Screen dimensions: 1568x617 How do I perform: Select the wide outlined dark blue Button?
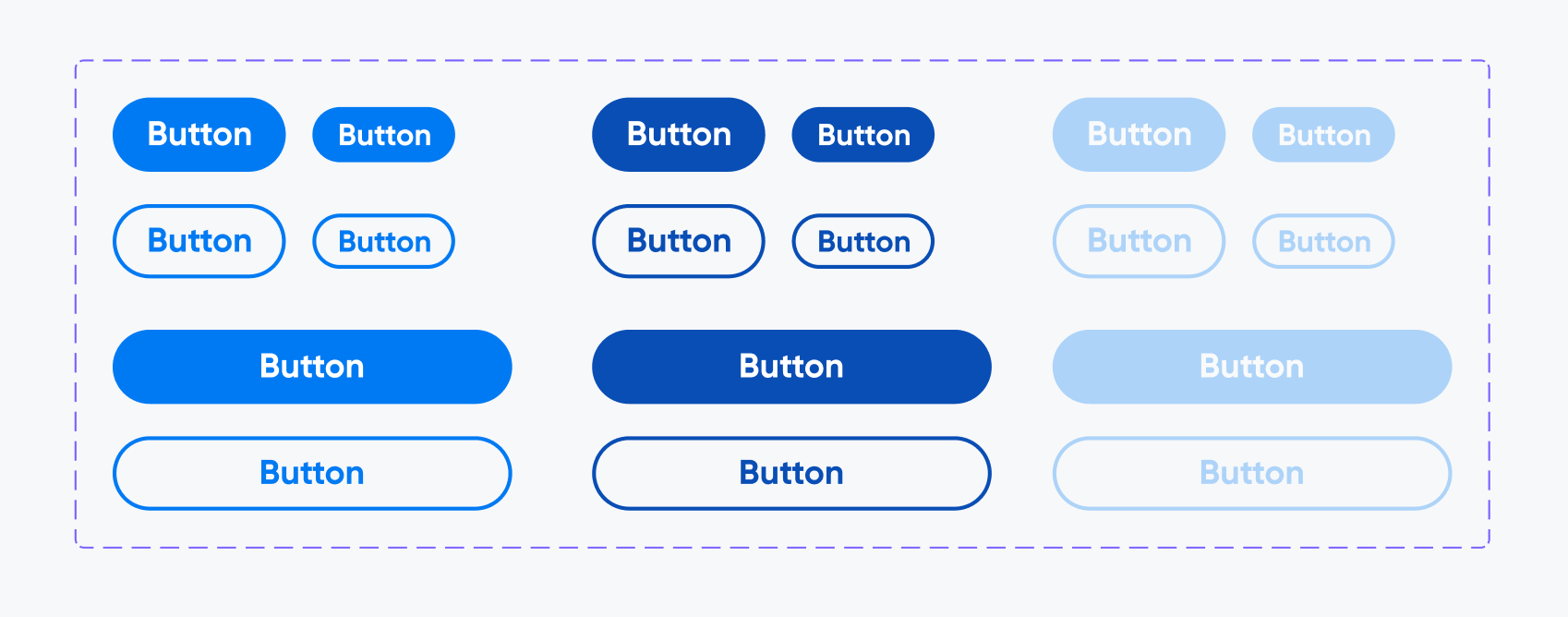click(791, 473)
